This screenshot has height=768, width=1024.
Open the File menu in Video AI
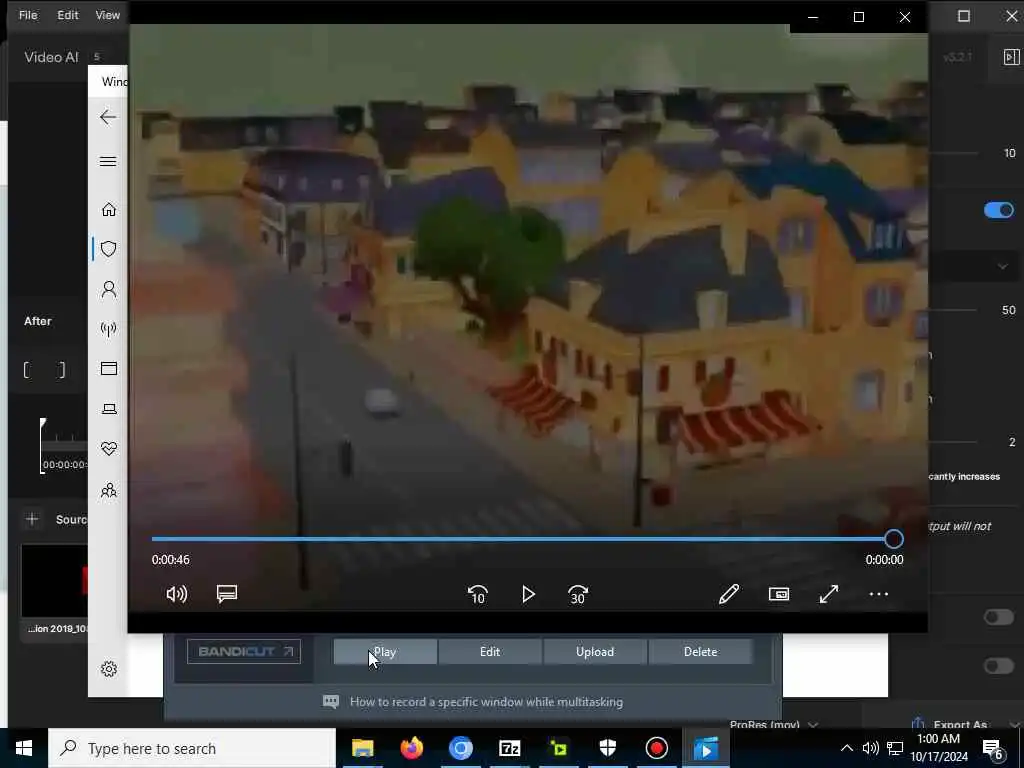[x=27, y=15]
